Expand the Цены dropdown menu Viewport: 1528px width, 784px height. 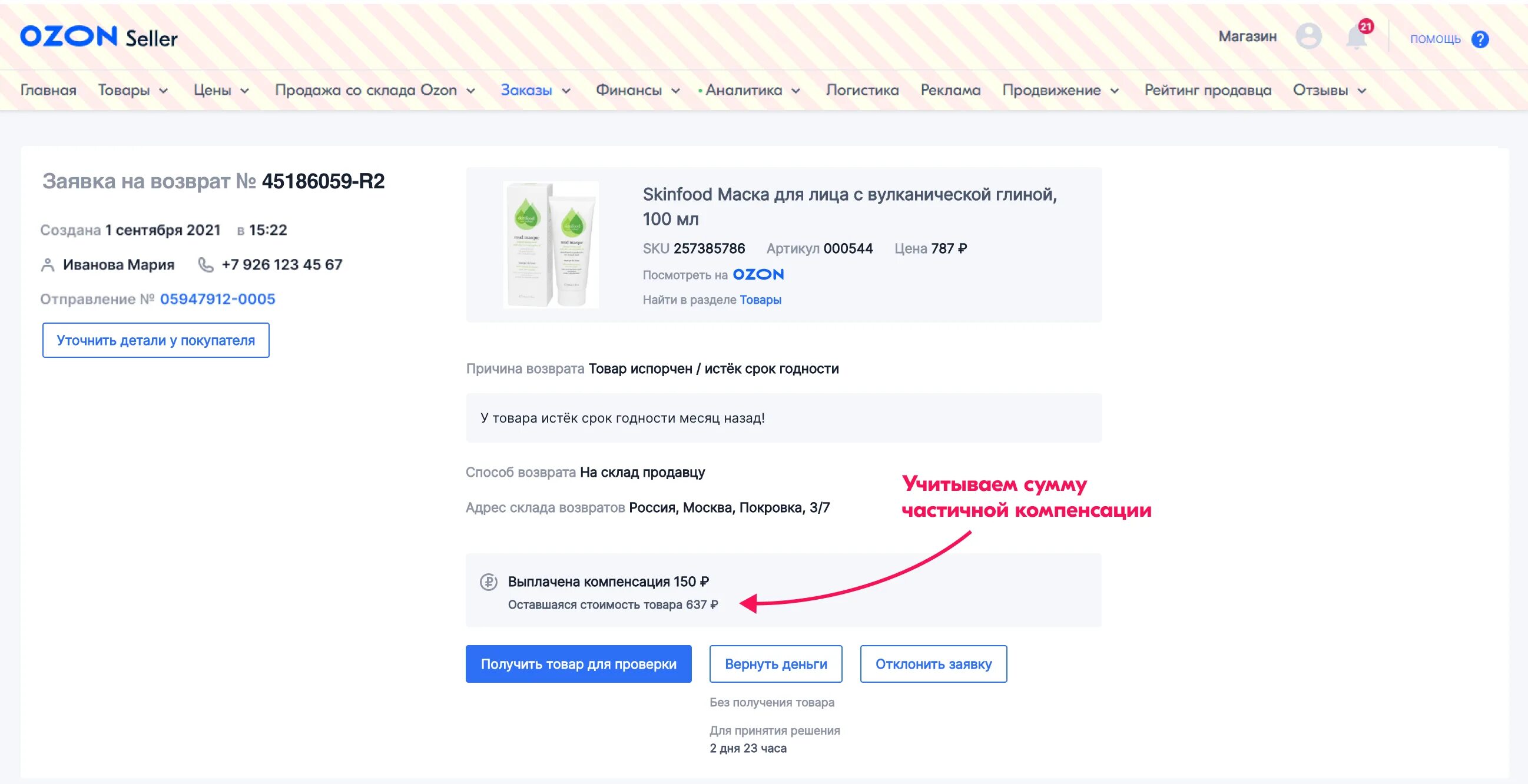pos(221,90)
